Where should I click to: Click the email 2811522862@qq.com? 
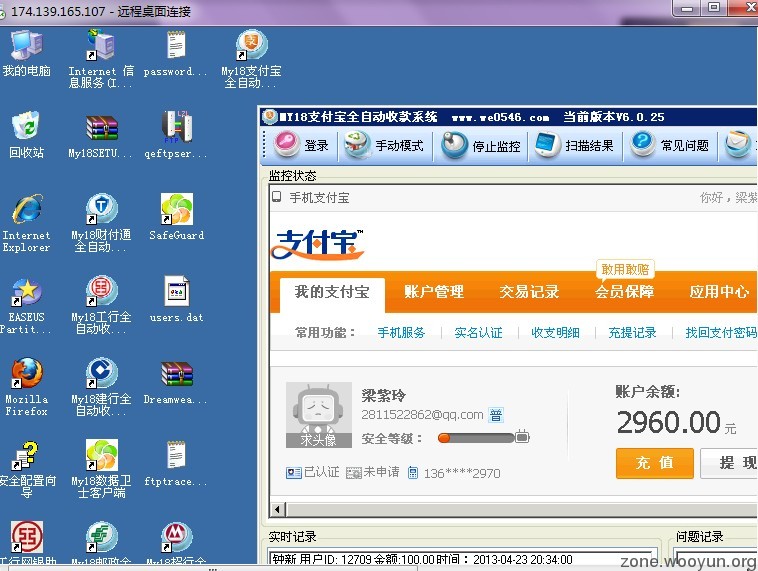422,415
